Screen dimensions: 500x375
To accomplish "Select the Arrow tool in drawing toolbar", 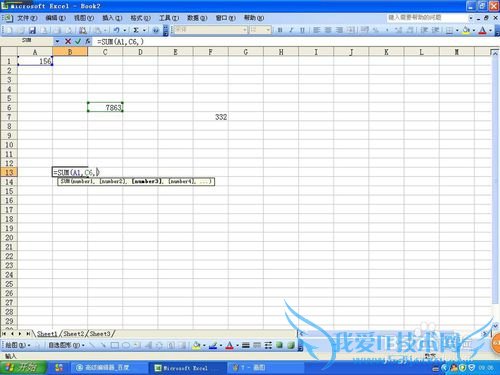I will coord(104,345).
